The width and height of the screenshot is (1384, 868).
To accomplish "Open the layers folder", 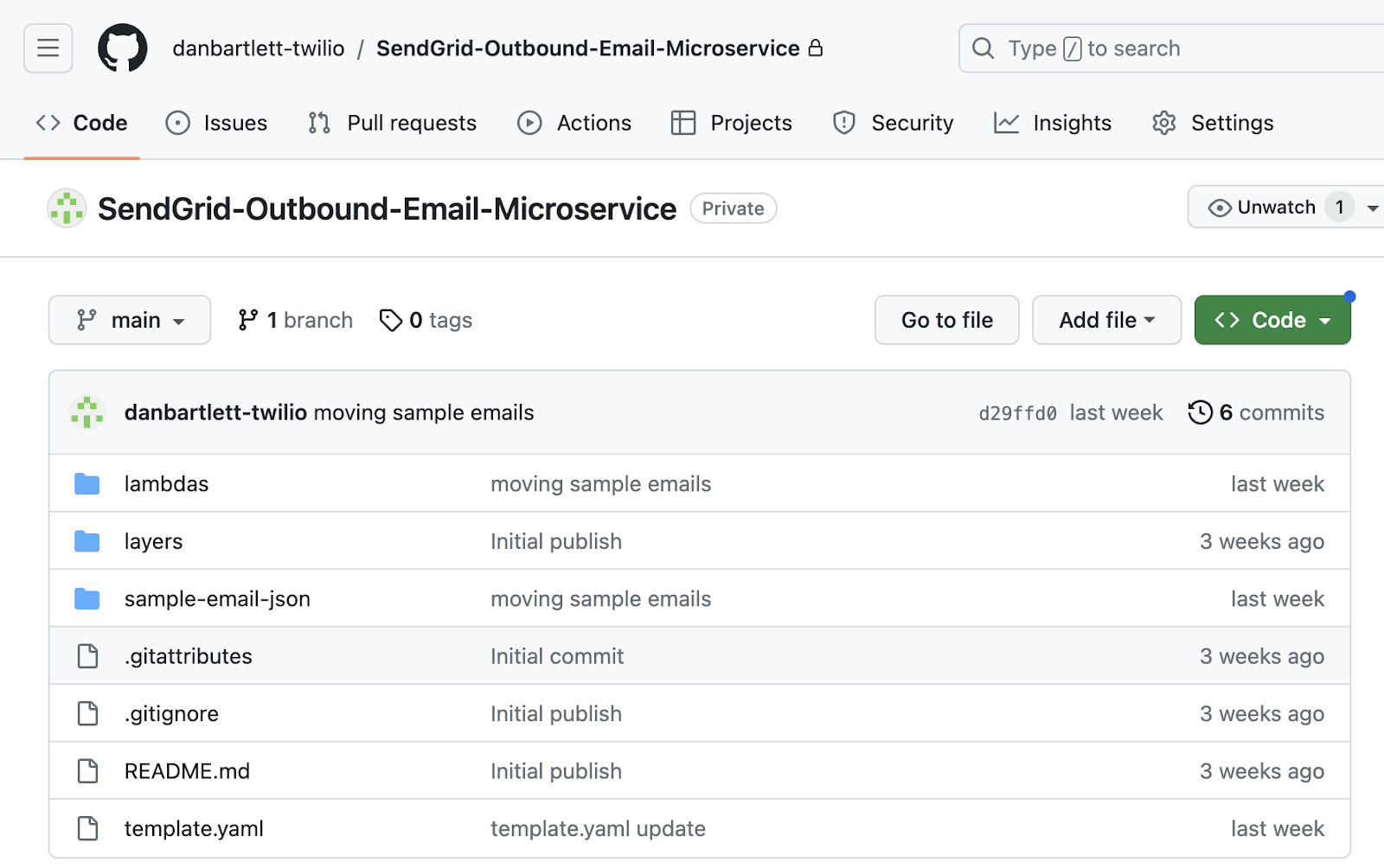I will [153, 541].
